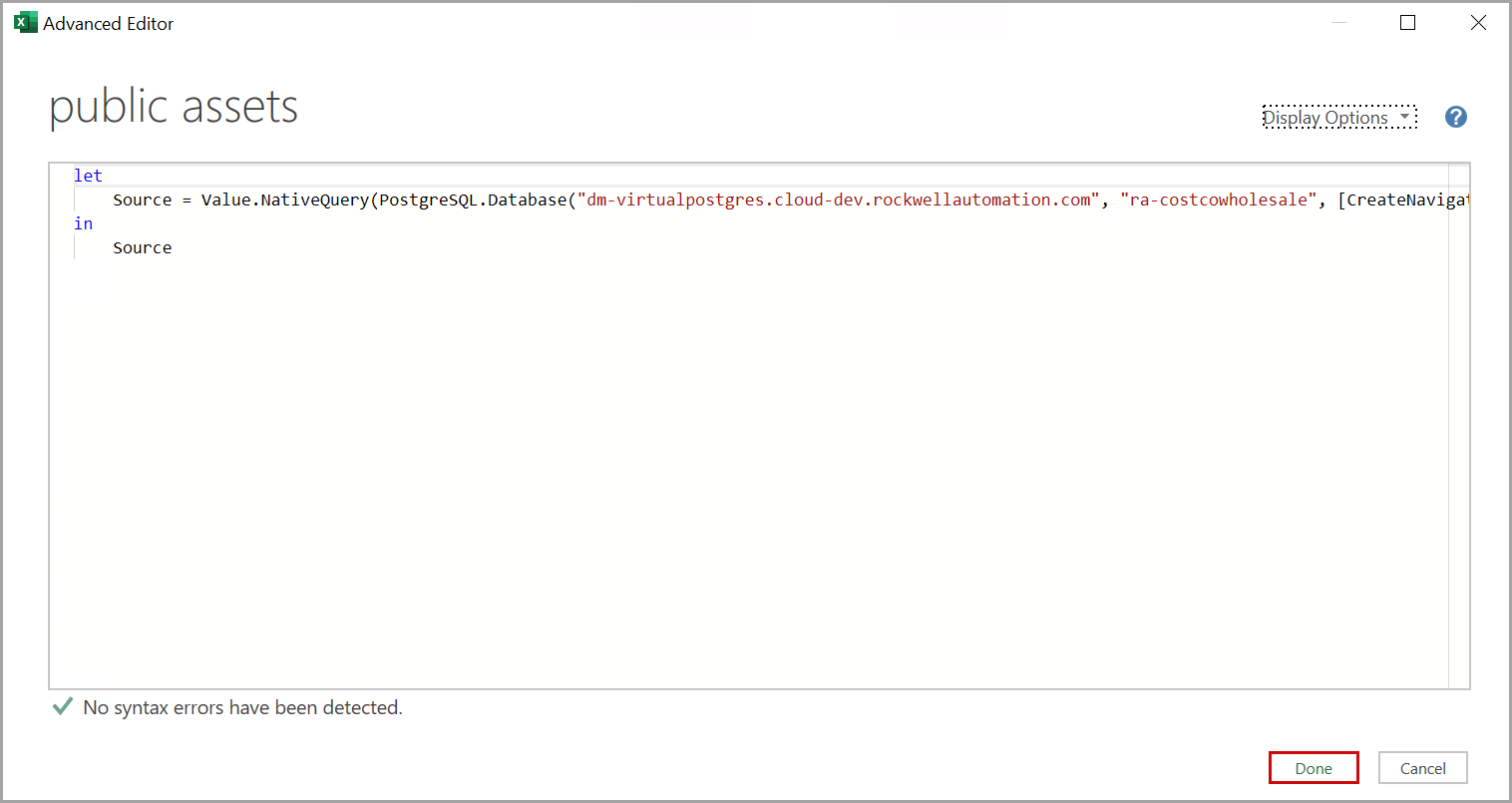
Task: Close the Advanced Editor window
Action: click(x=1478, y=23)
